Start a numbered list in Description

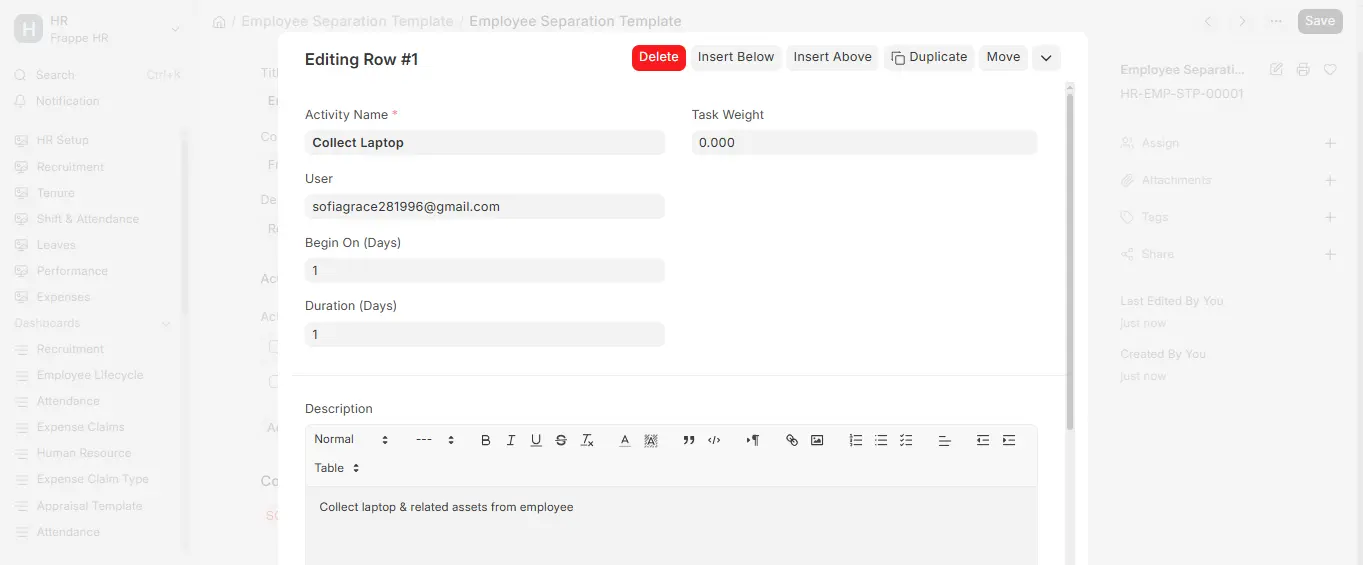856,440
